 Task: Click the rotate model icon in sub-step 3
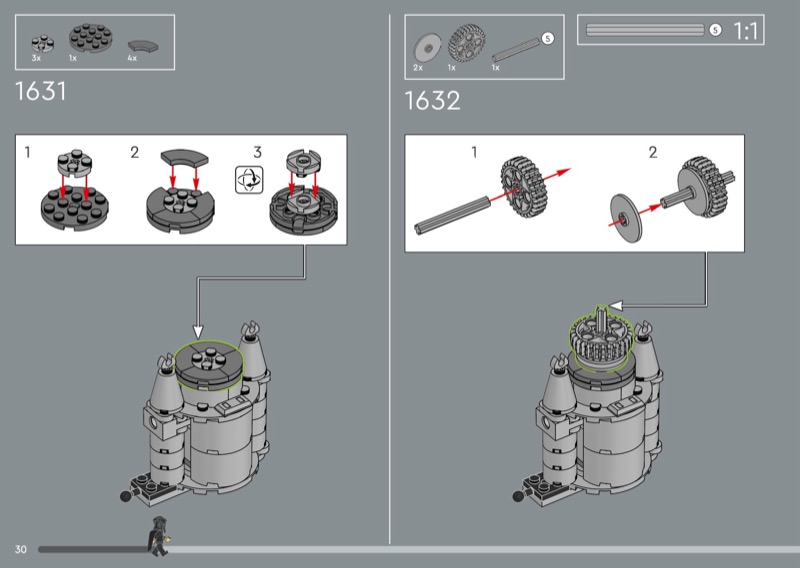pos(246,181)
